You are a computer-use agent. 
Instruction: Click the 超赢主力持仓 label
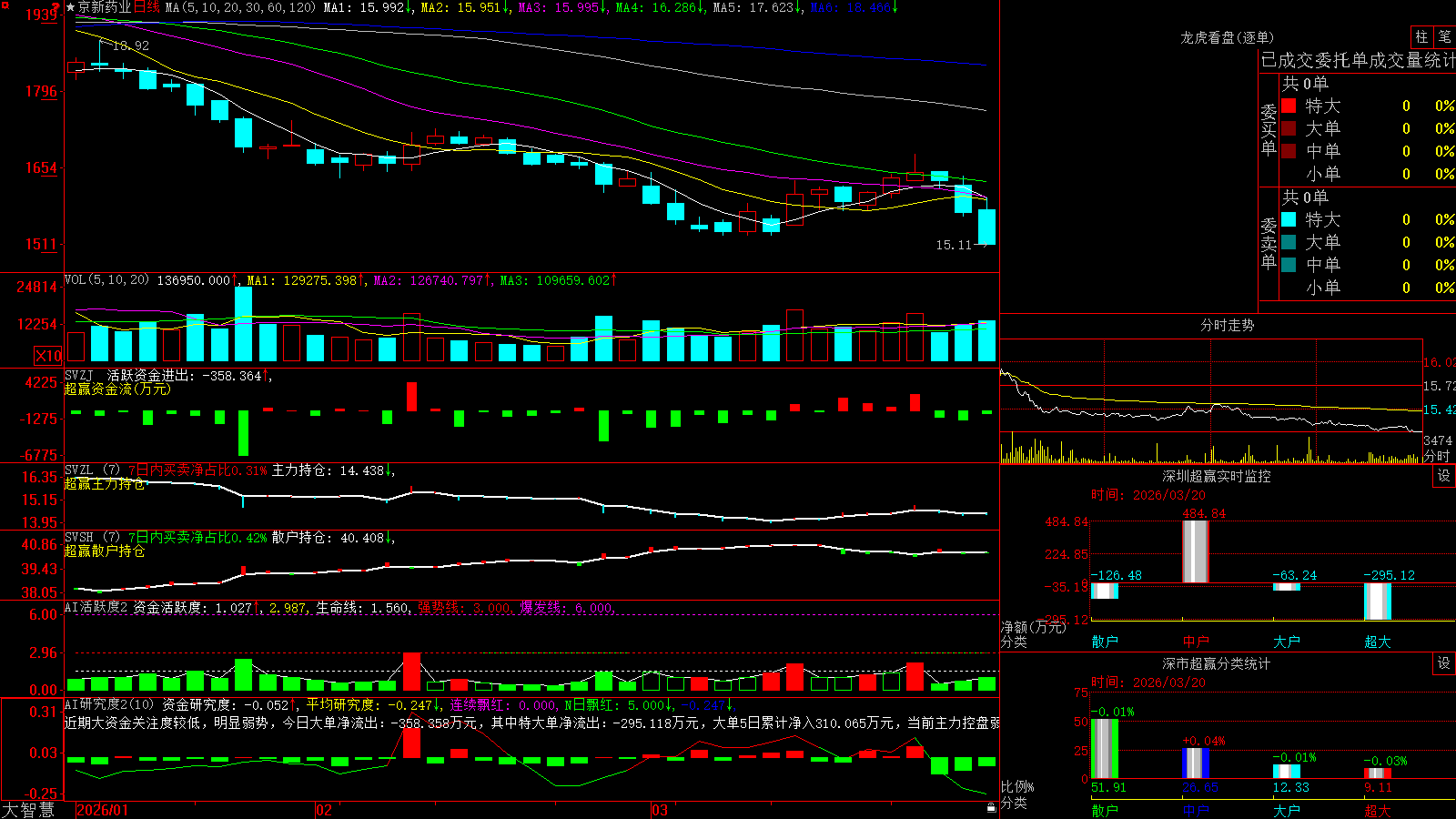pos(105,483)
